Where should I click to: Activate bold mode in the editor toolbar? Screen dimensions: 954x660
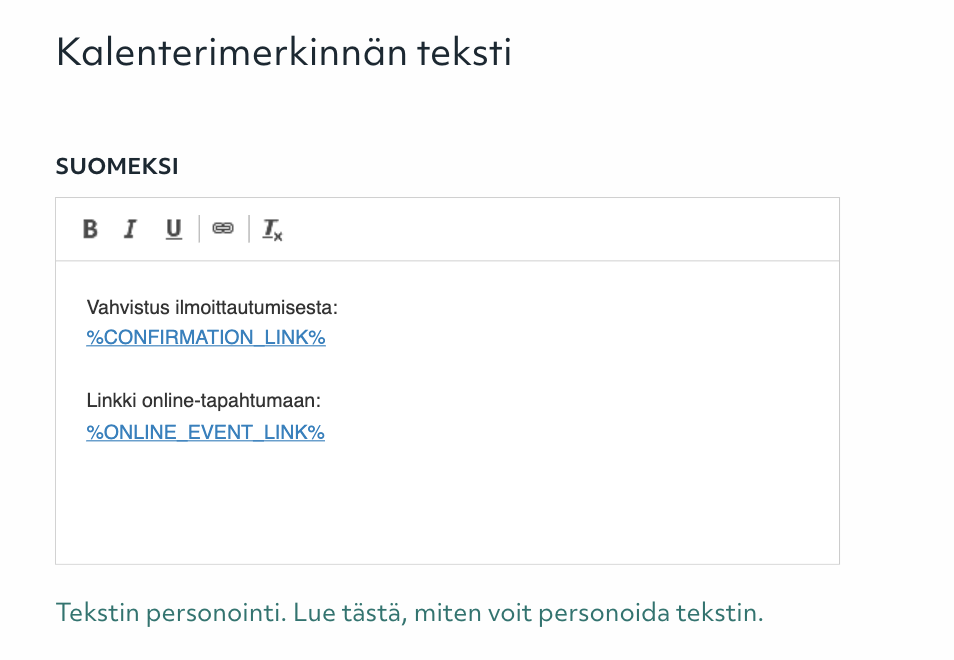click(x=90, y=229)
